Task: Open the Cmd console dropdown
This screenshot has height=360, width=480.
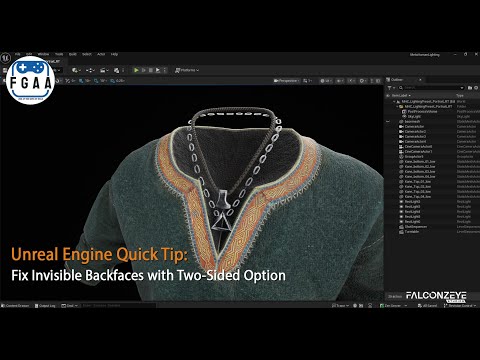Action: (x=70, y=305)
